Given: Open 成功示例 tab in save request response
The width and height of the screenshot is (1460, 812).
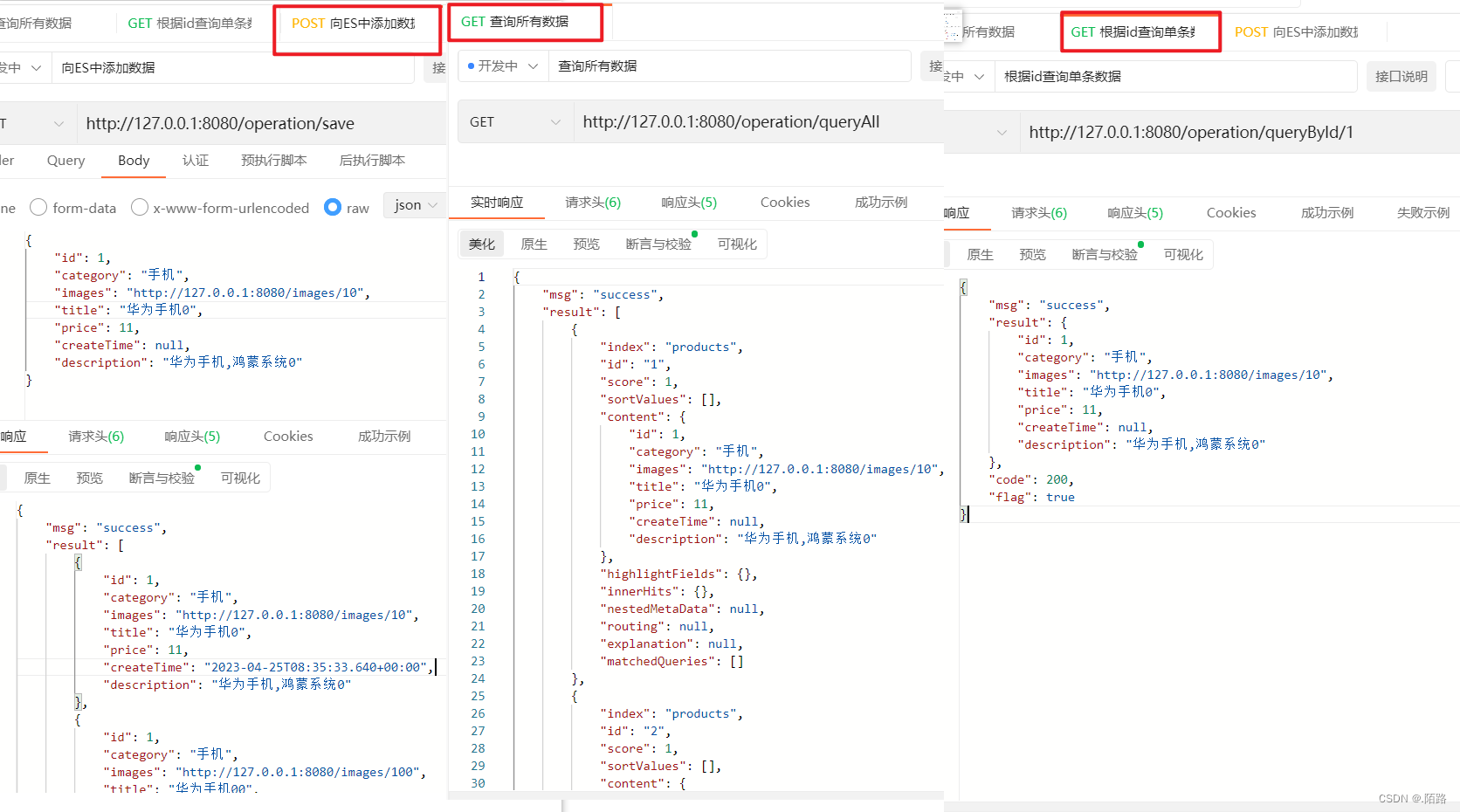Looking at the screenshot, I should (x=384, y=437).
